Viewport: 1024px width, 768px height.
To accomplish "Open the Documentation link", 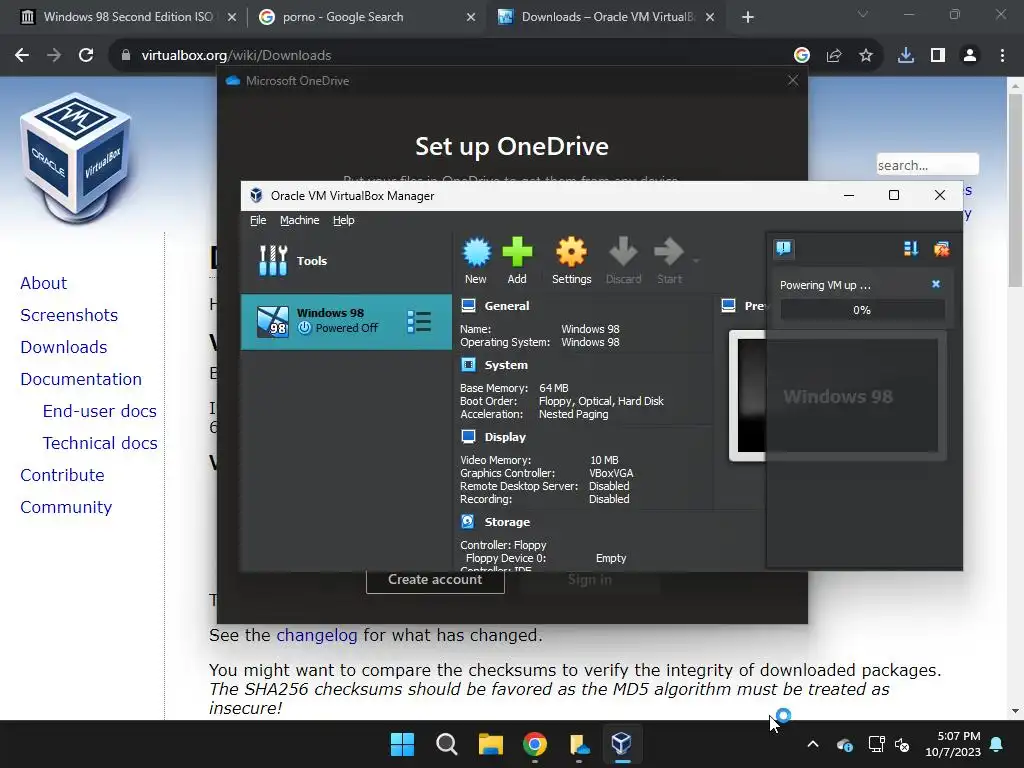I will point(81,379).
